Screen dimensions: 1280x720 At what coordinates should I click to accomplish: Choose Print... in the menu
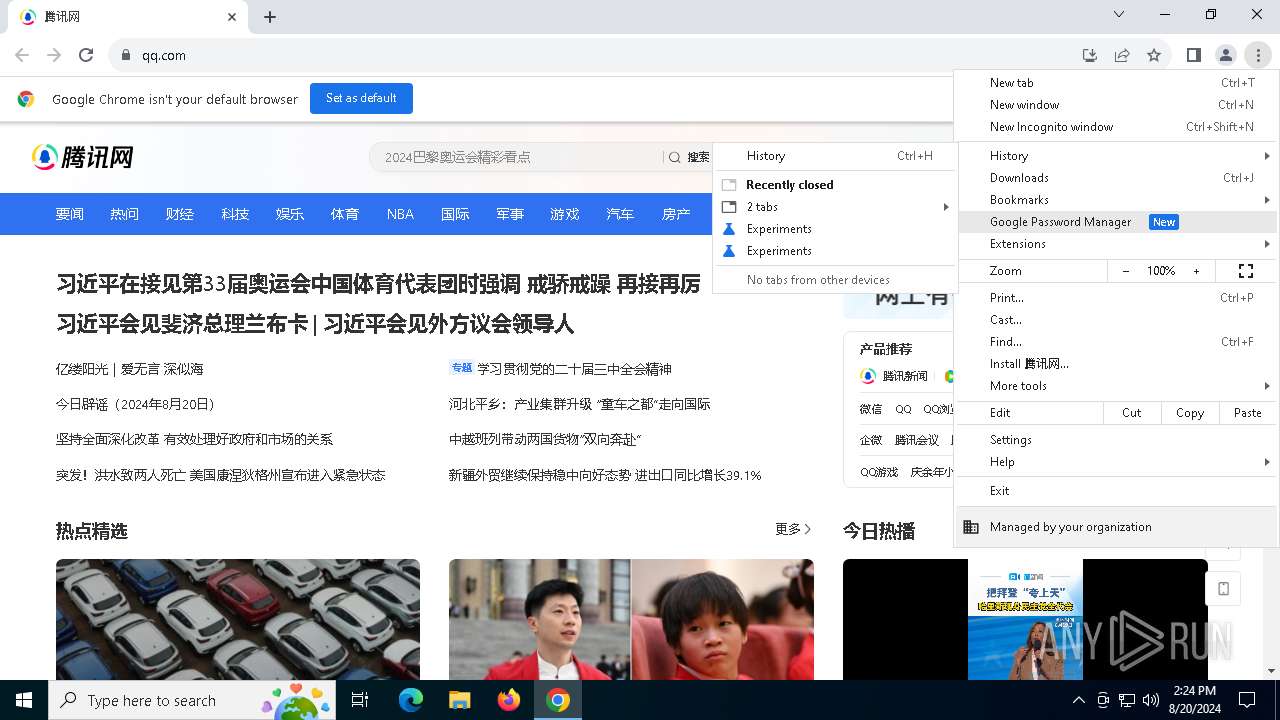pyautogui.click(x=1117, y=298)
